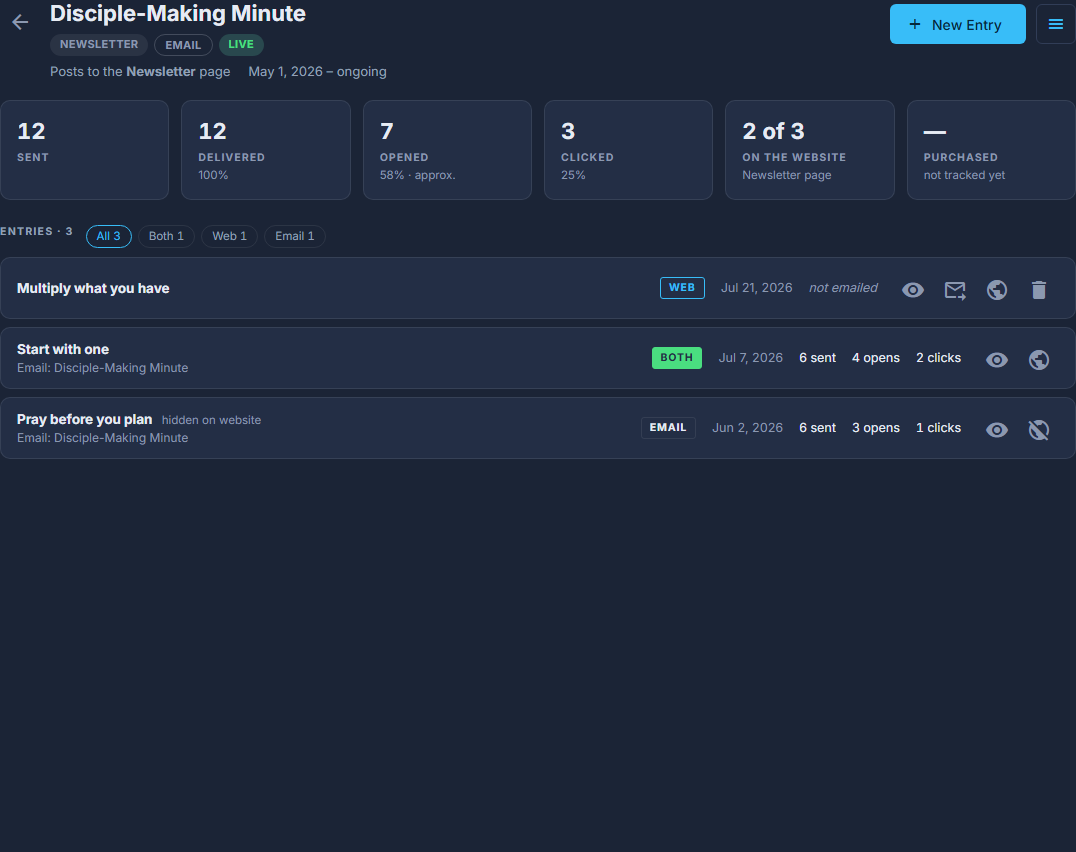This screenshot has width=1076, height=852.
Task: Go back using the left arrow
Action: pyautogui.click(x=20, y=23)
